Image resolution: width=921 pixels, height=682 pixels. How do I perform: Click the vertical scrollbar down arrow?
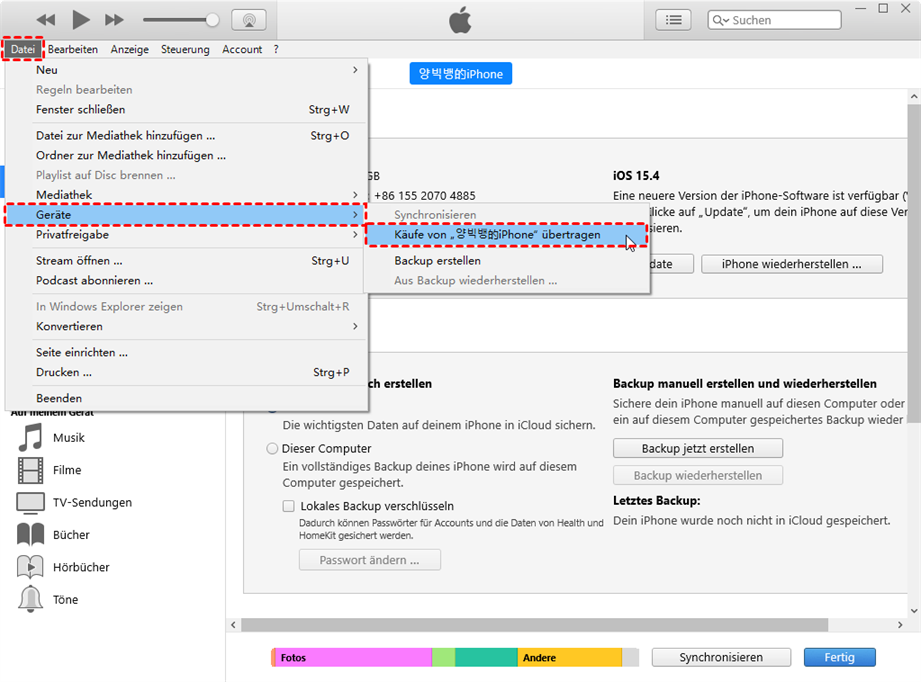point(914,610)
